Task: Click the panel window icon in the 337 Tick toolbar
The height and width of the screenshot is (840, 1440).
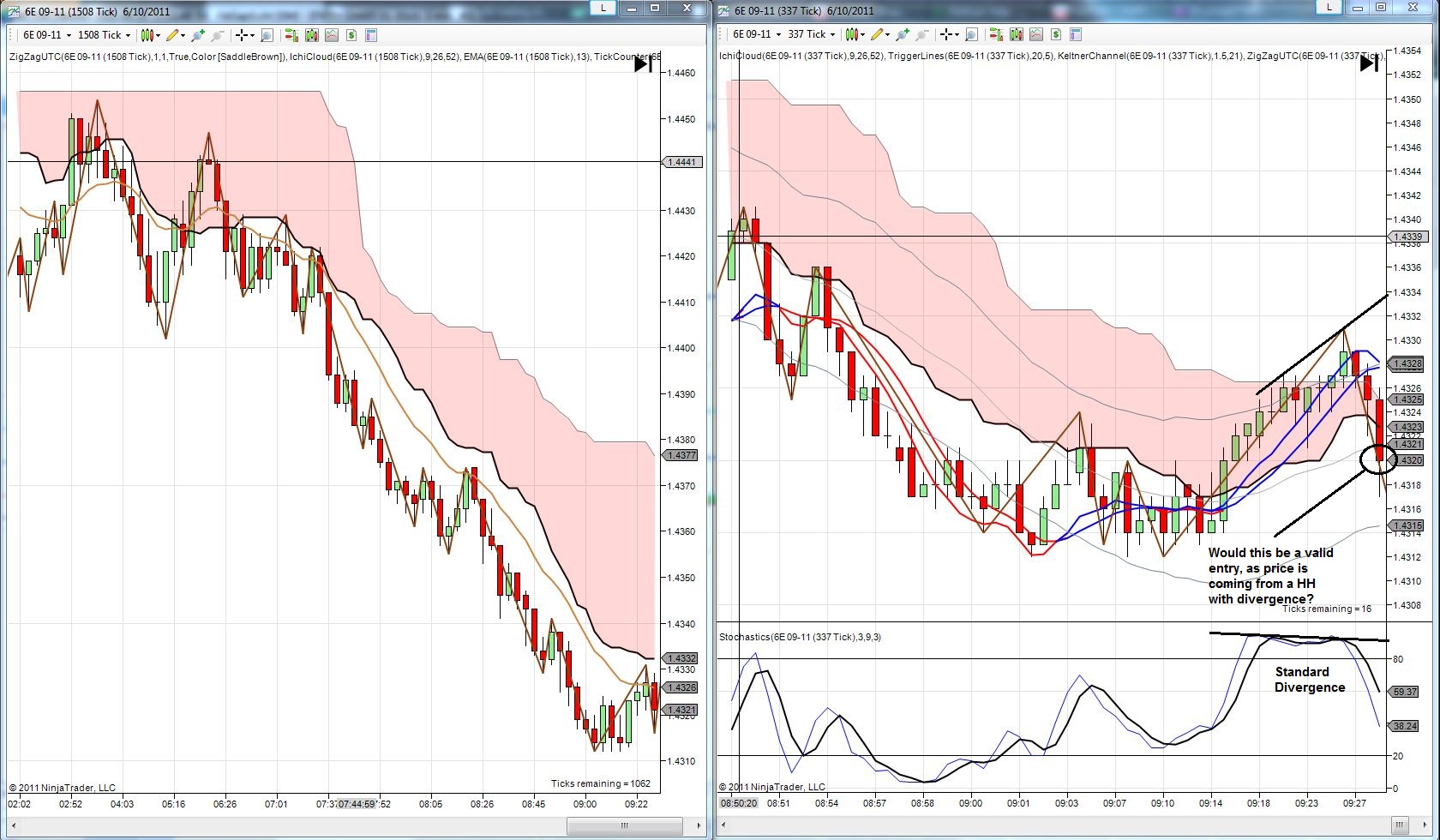Action: click(1076, 34)
